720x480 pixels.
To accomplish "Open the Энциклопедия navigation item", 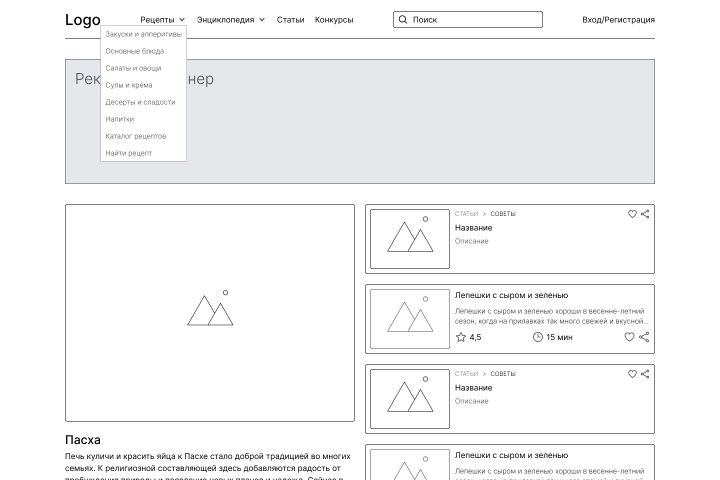I will point(225,20).
